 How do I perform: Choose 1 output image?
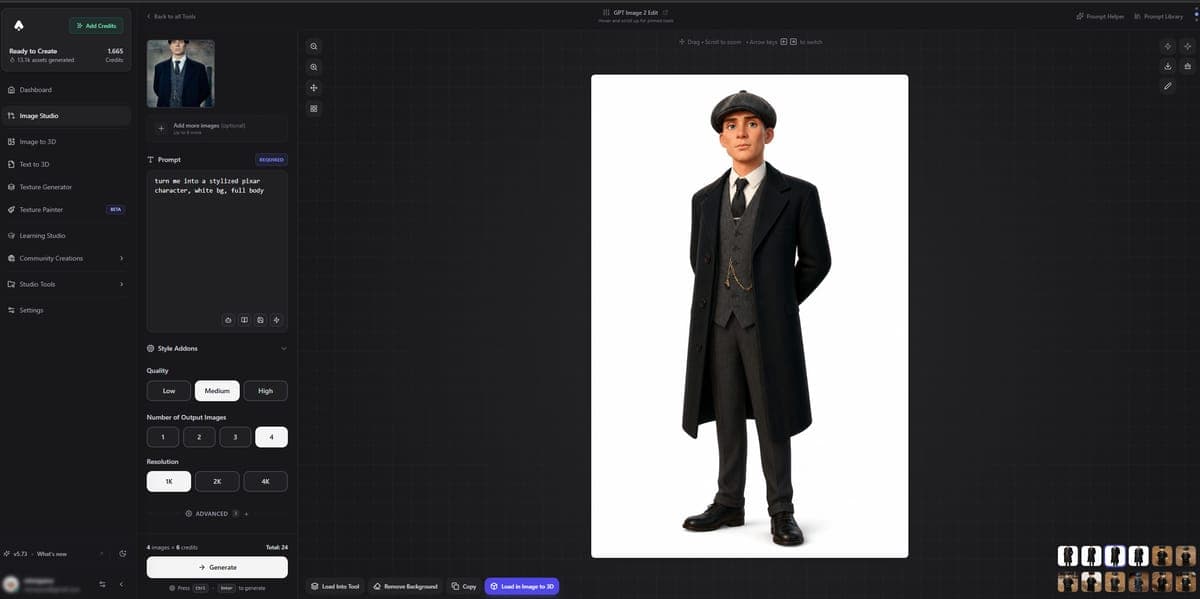163,437
